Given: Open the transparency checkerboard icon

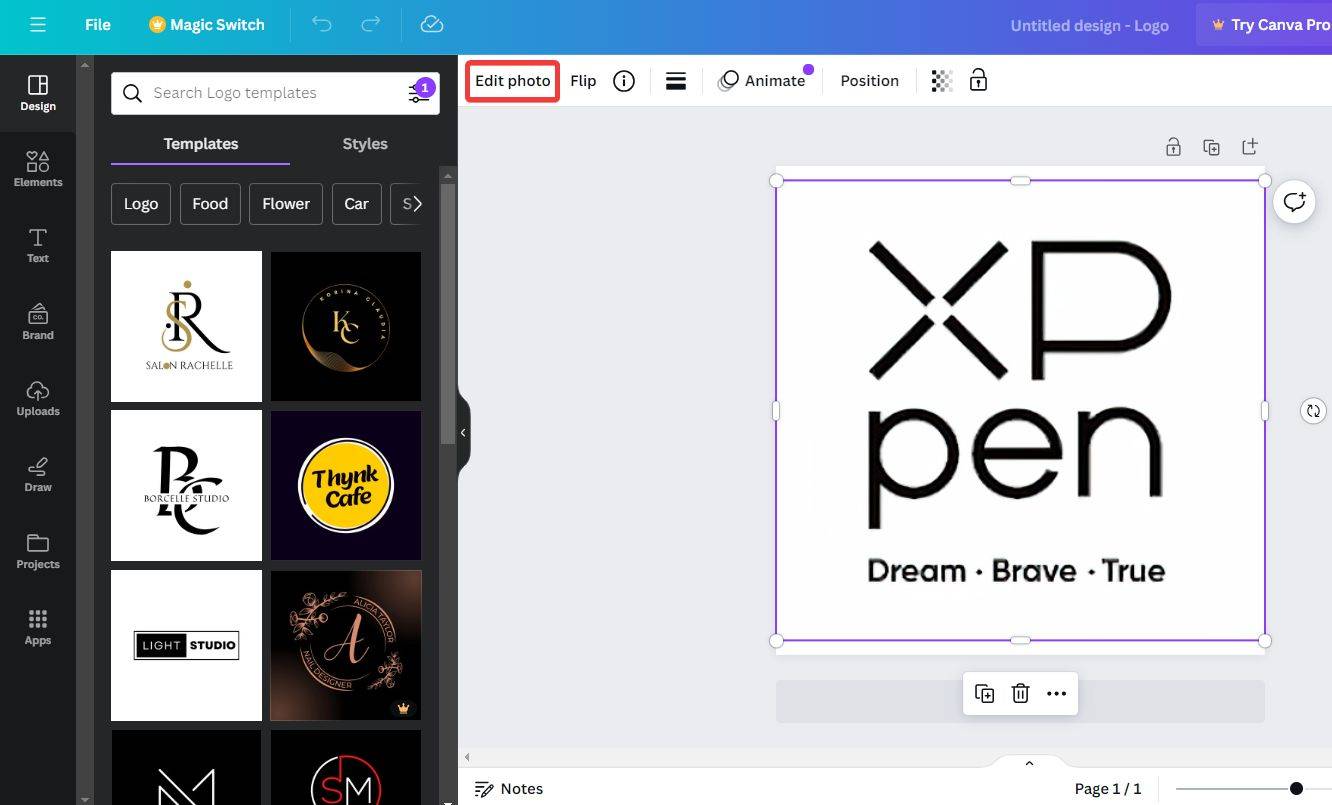Looking at the screenshot, I should 941,81.
